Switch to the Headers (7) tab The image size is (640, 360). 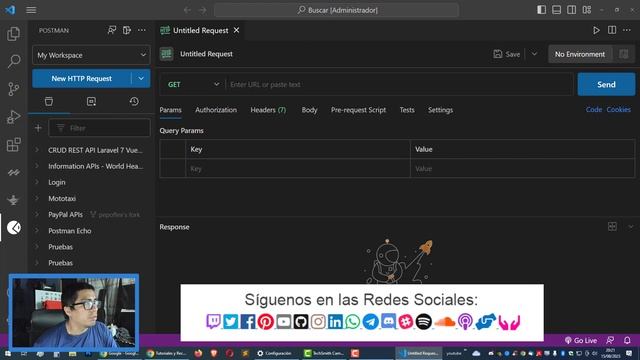point(268,110)
